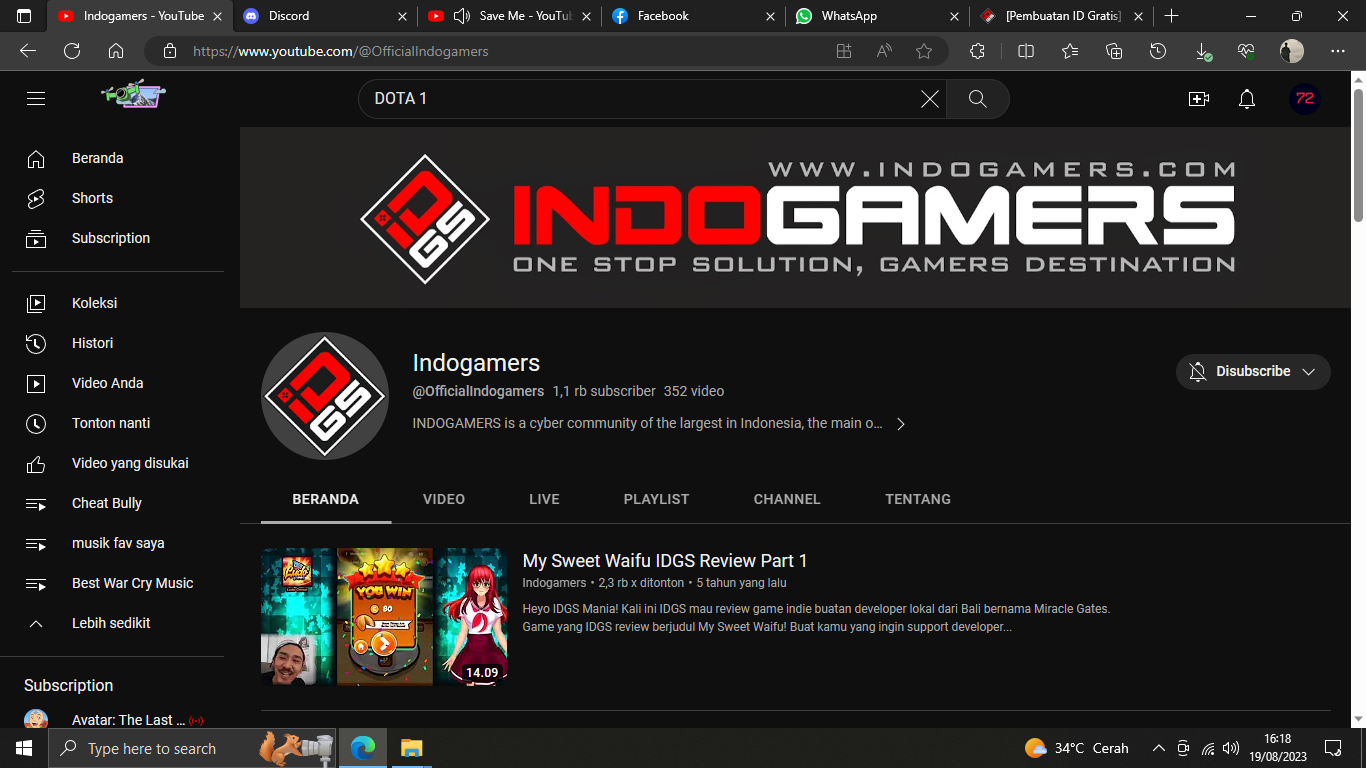Viewport: 1366px width, 768px height.
Task: Open the PLAYLIST channel tab
Action: (x=656, y=499)
